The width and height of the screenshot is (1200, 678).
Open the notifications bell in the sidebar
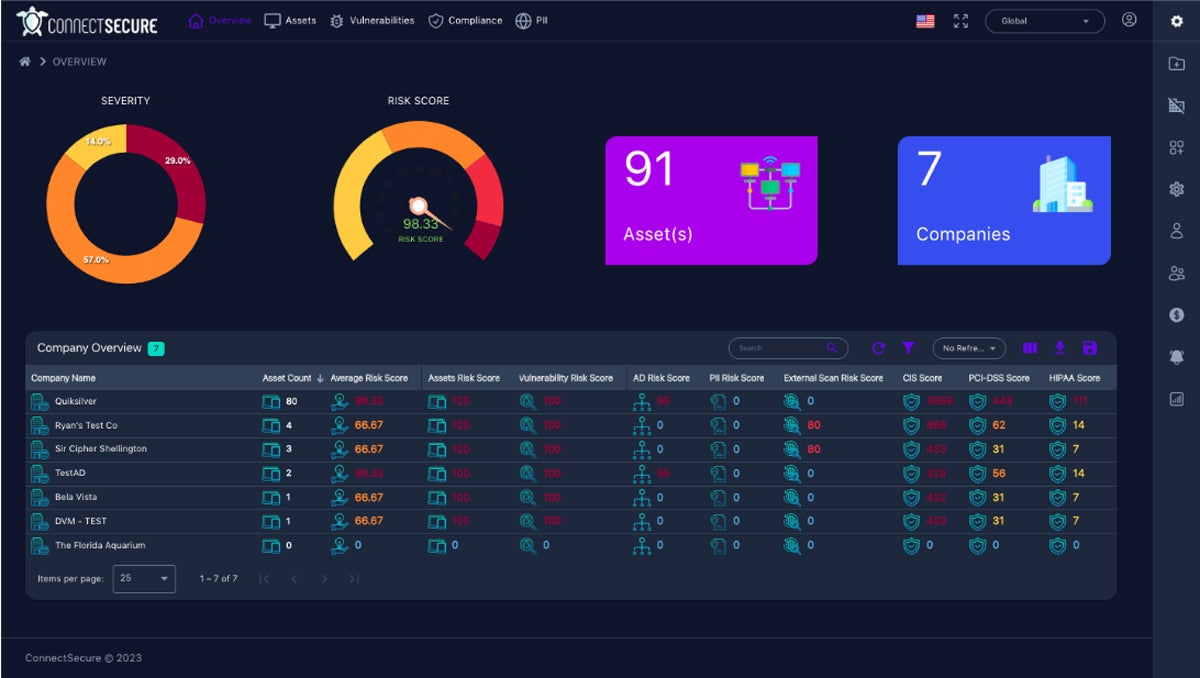(x=1177, y=355)
